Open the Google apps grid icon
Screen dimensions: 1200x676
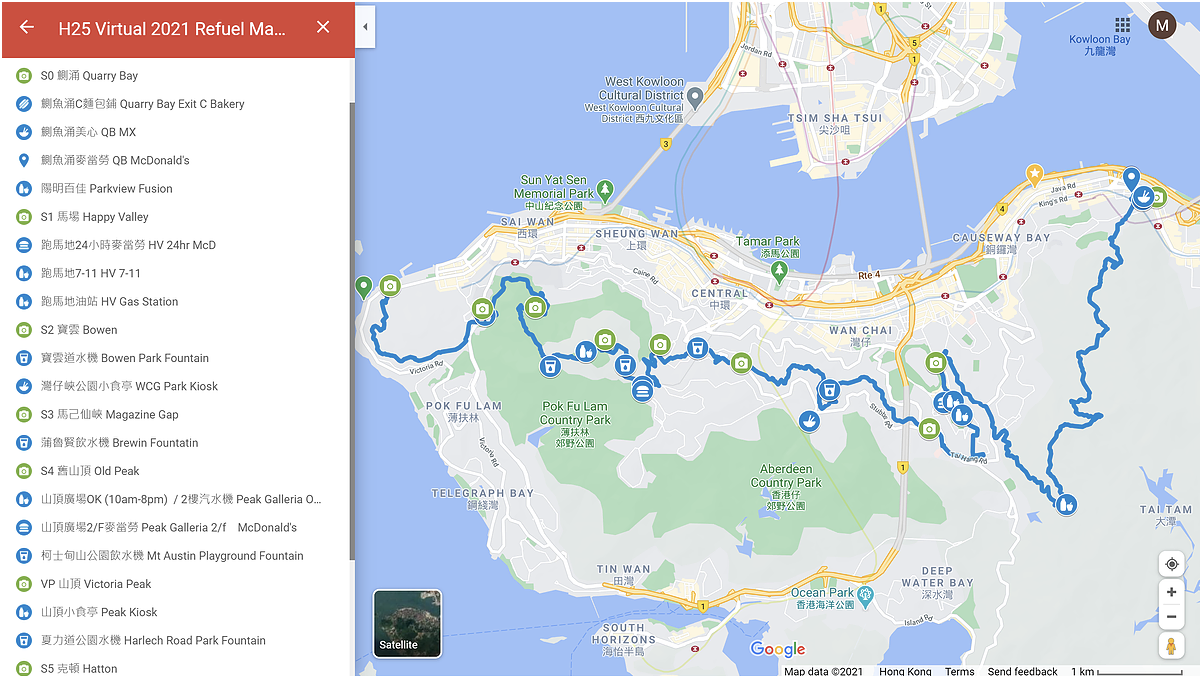[1123, 25]
